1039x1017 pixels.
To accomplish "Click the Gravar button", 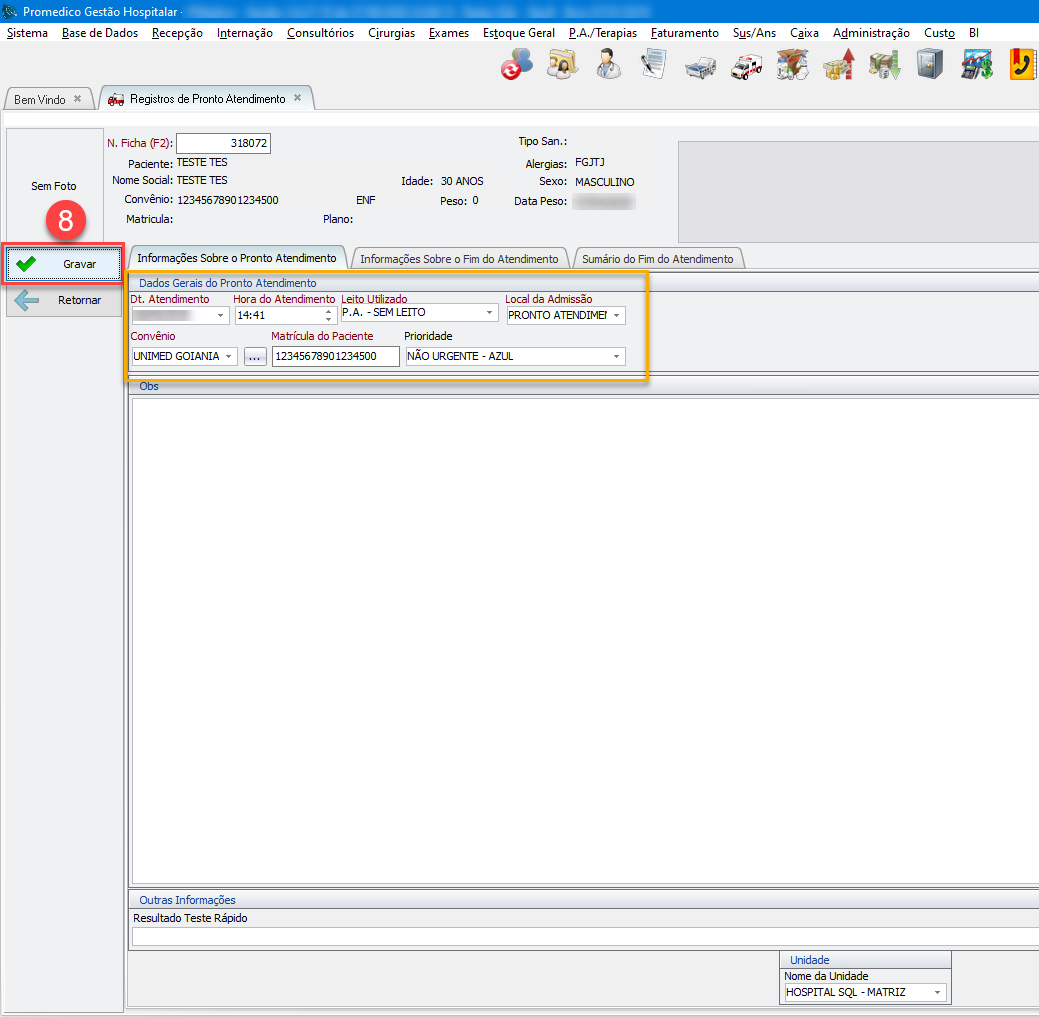I will (x=64, y=264).
